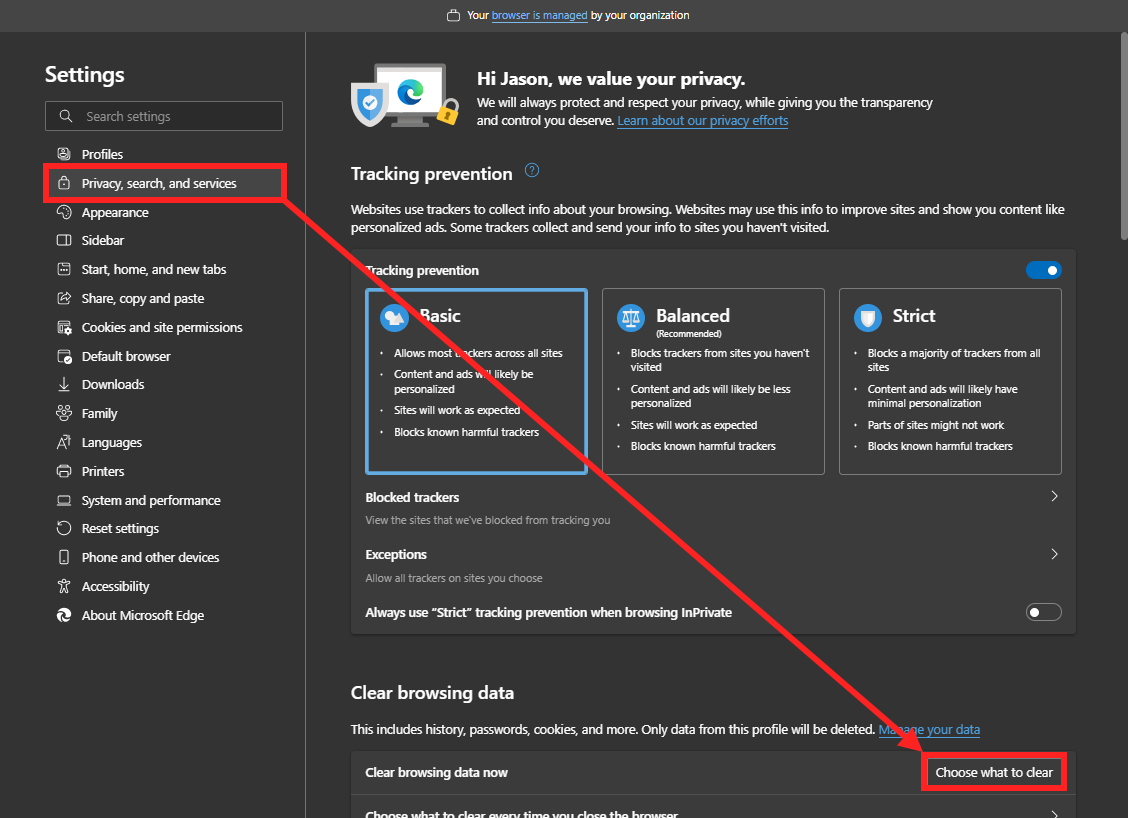The image size is (1128, 818).
Task: Click the Appearance paintbrush icon
Action: click(x=62, y=212)
